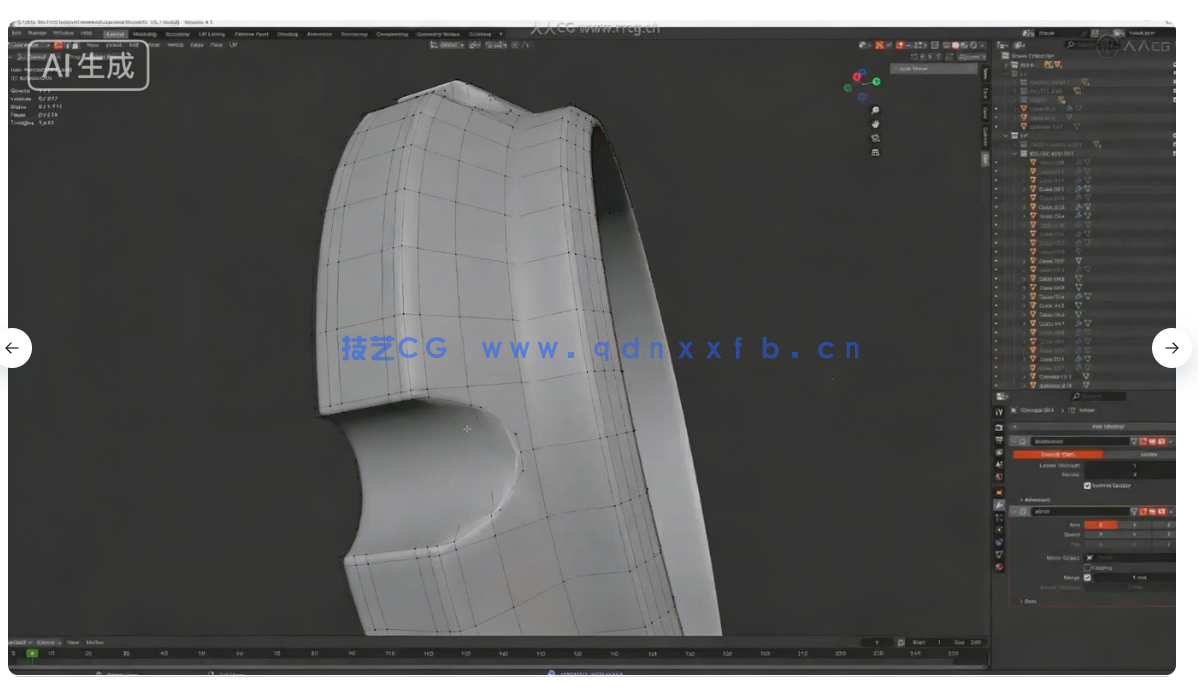Click the camera view icon in the viewport sidebar
This screenshot has height=697, width=1198.
point(874,138)
